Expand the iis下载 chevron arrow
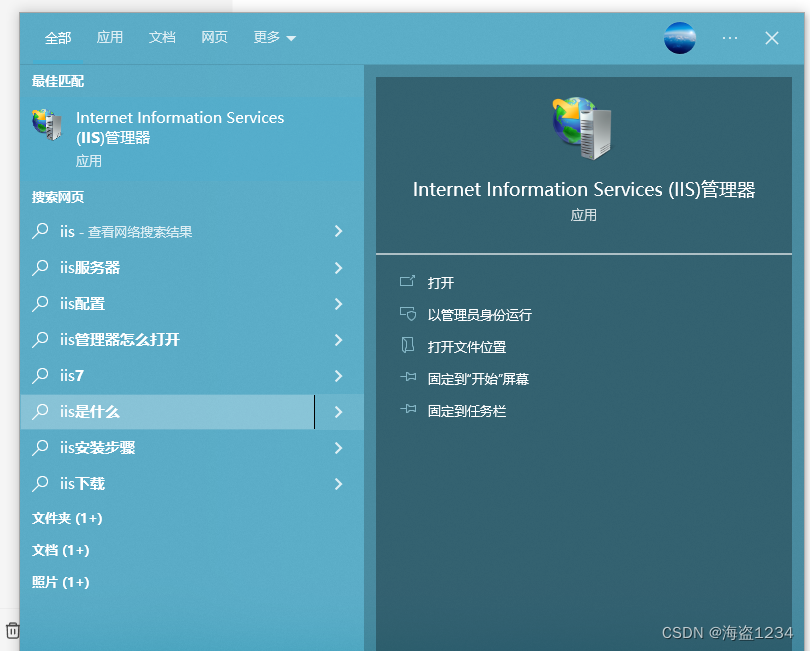Viewport: 810px width, 651px height. [x=338, y=484]
